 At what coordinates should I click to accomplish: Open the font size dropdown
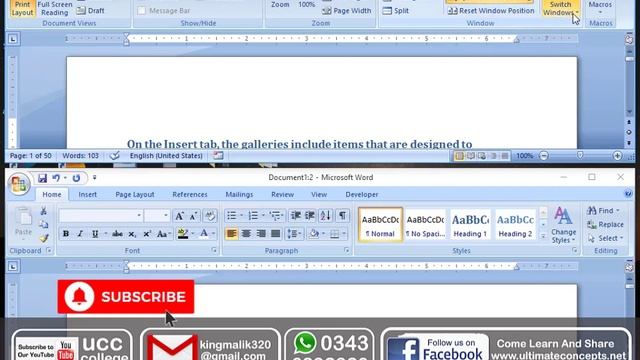coord(166,216)
